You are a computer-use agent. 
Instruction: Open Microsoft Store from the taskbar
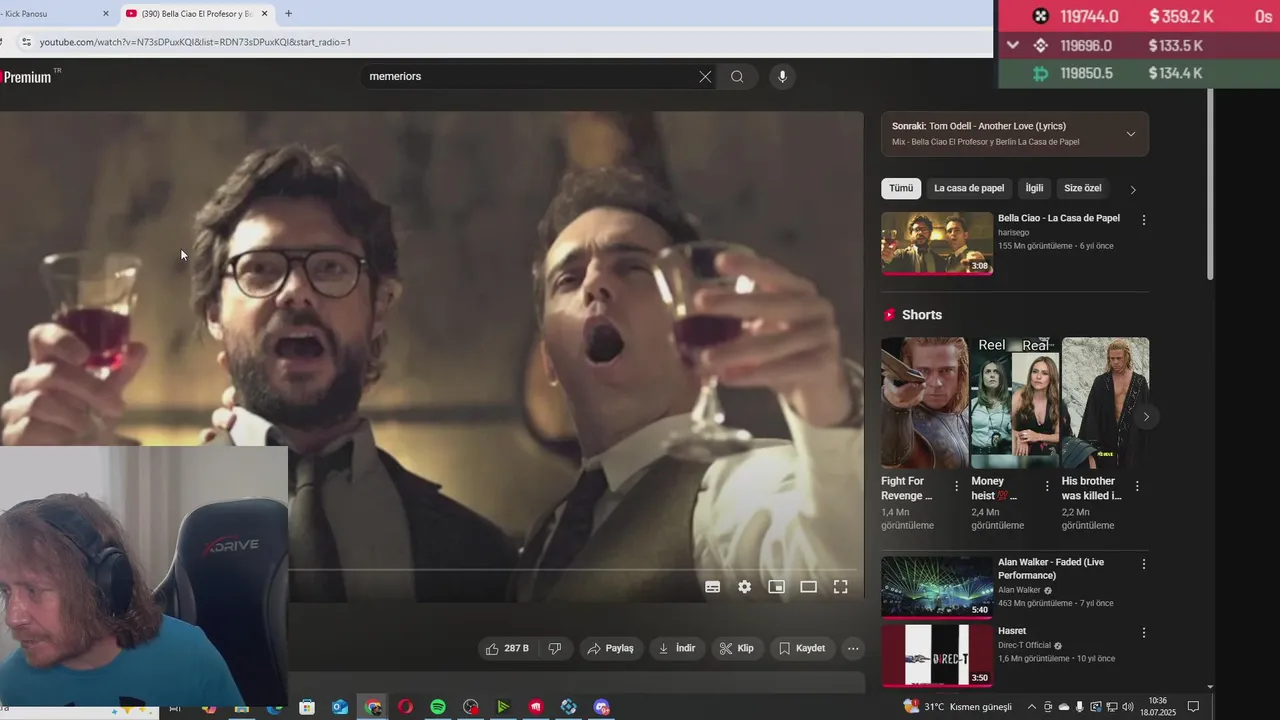[307, 707]
